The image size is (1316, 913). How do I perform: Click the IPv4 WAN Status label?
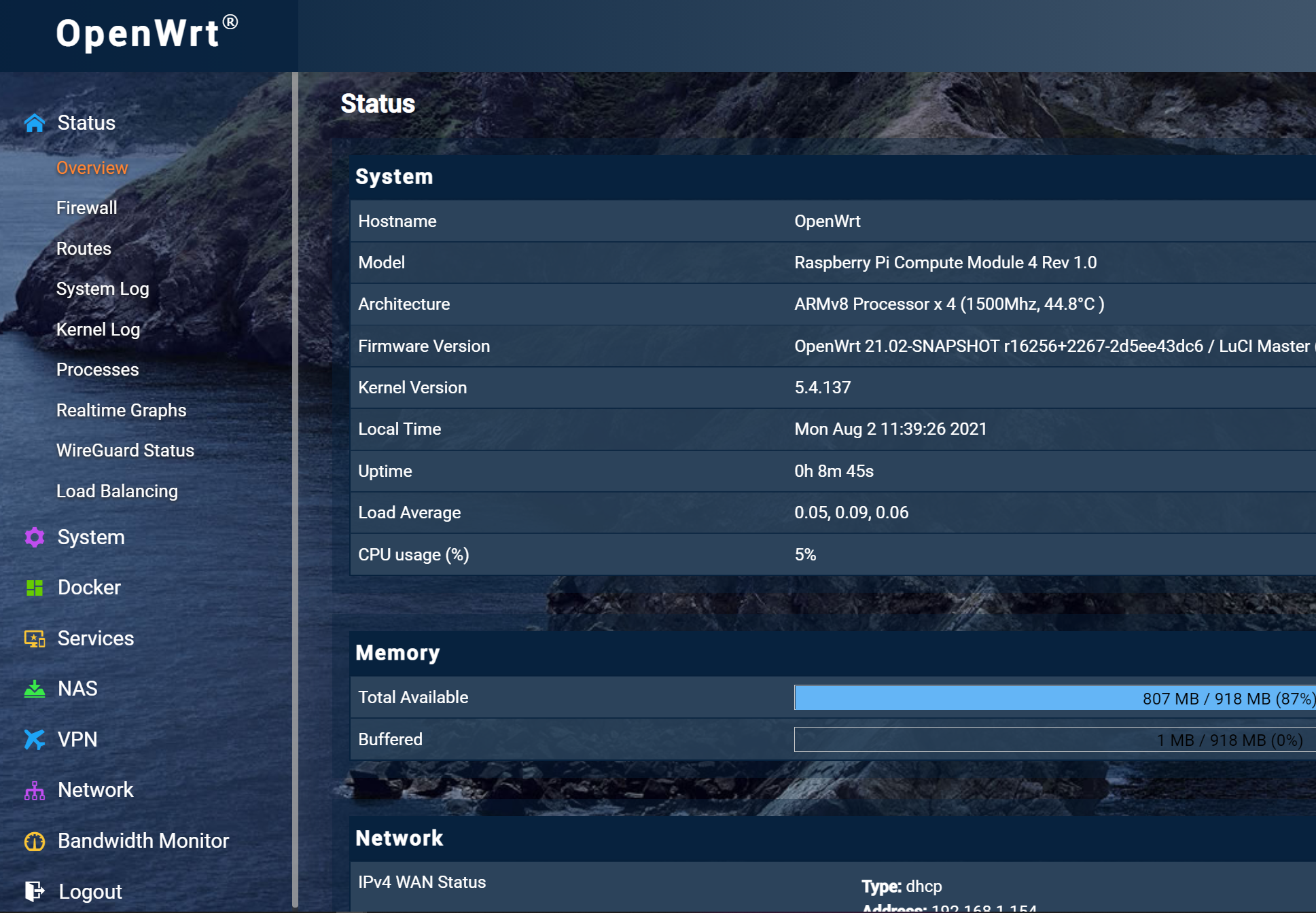pos(422,882)
